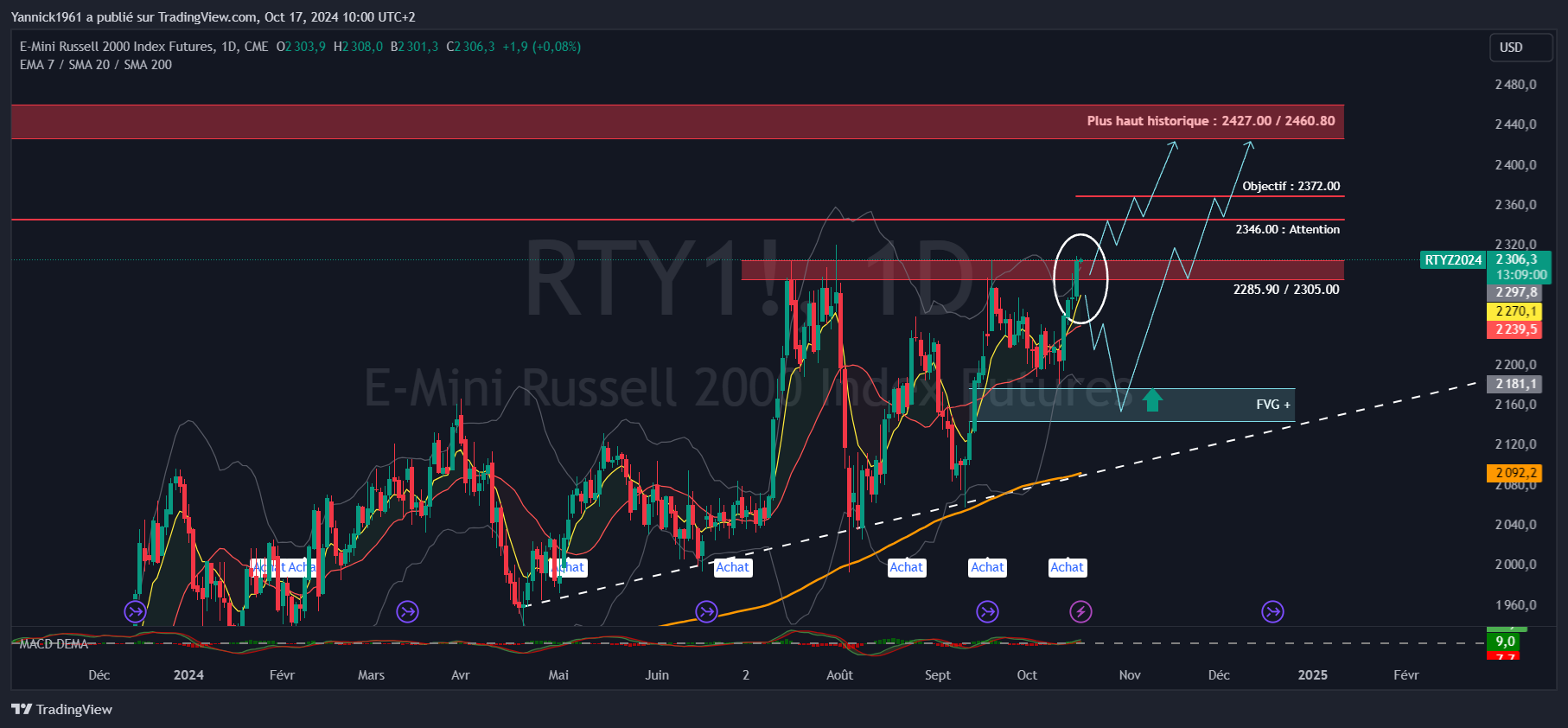Image resolution: width=1568 pixels, height=728 pixels.
Task: Click the +1,9 (+0,08%) change value
Action: (541, 47)
